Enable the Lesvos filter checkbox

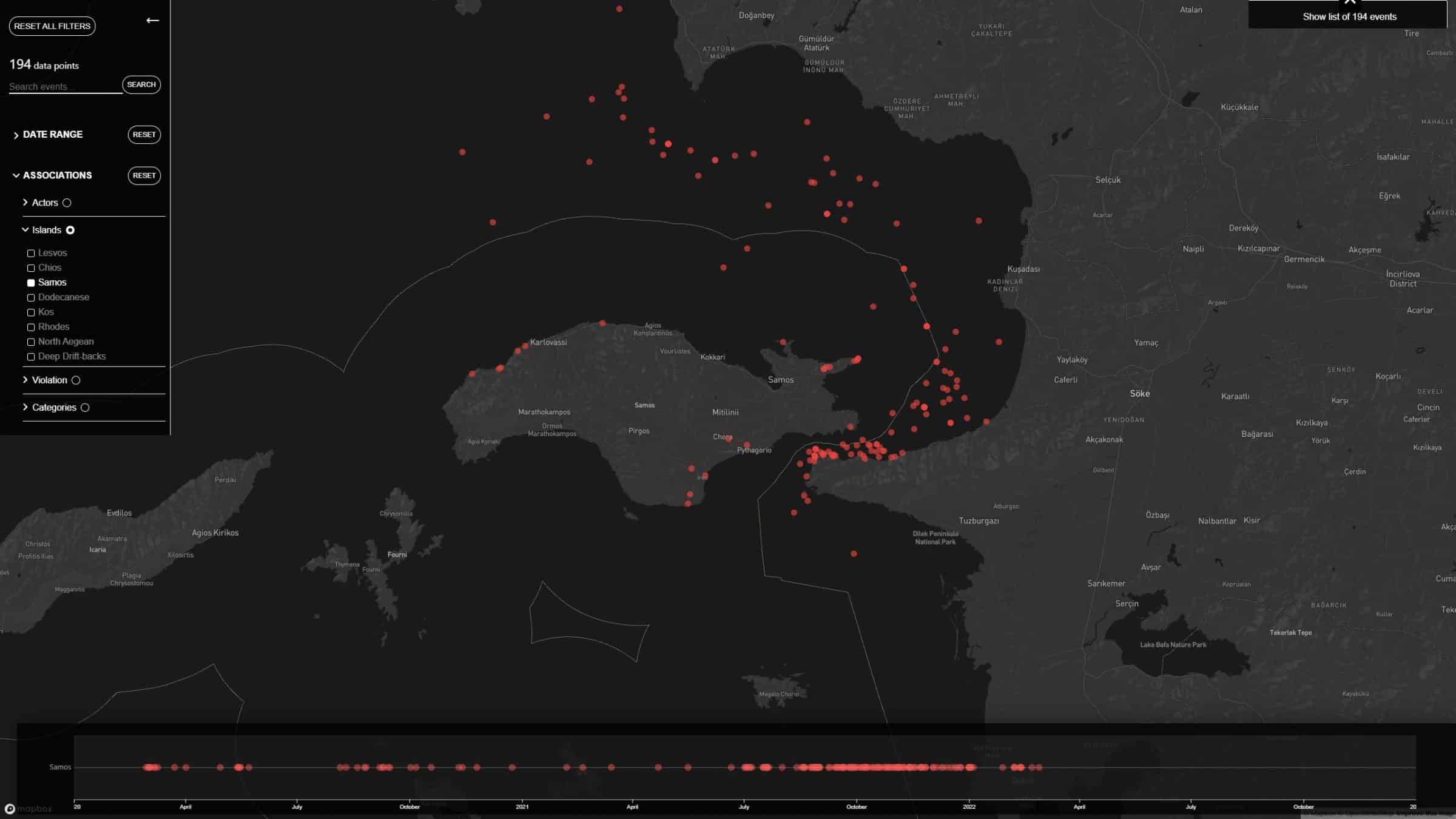(x=31, y=252)
